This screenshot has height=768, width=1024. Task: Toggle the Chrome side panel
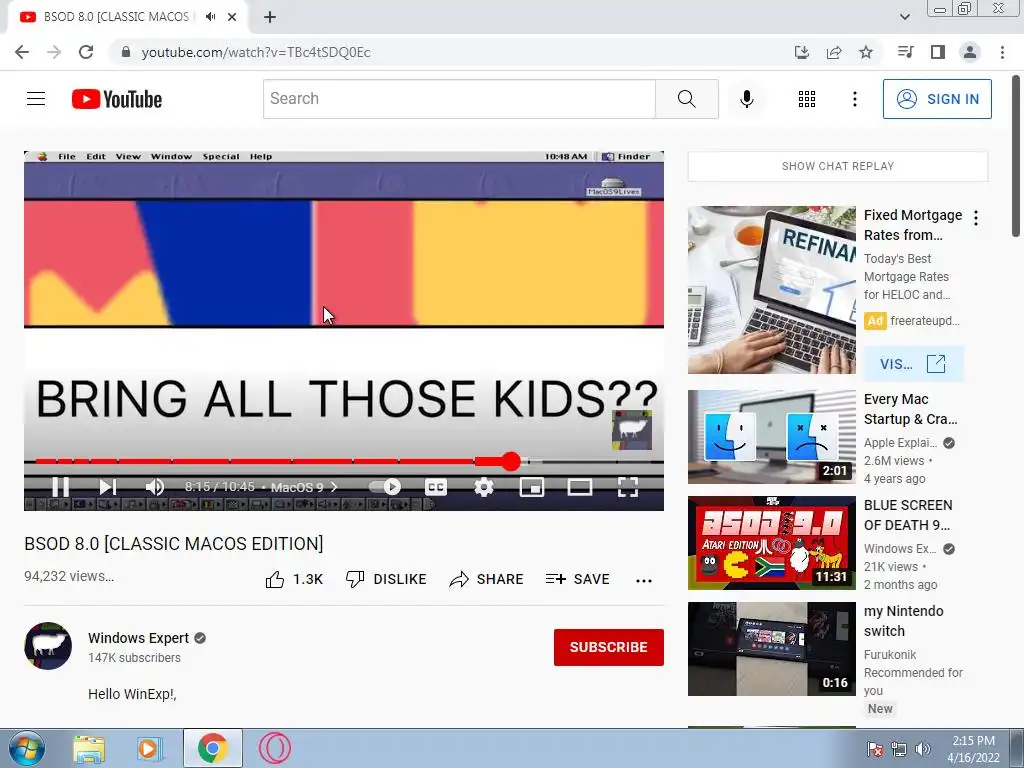tap(938, 52)
